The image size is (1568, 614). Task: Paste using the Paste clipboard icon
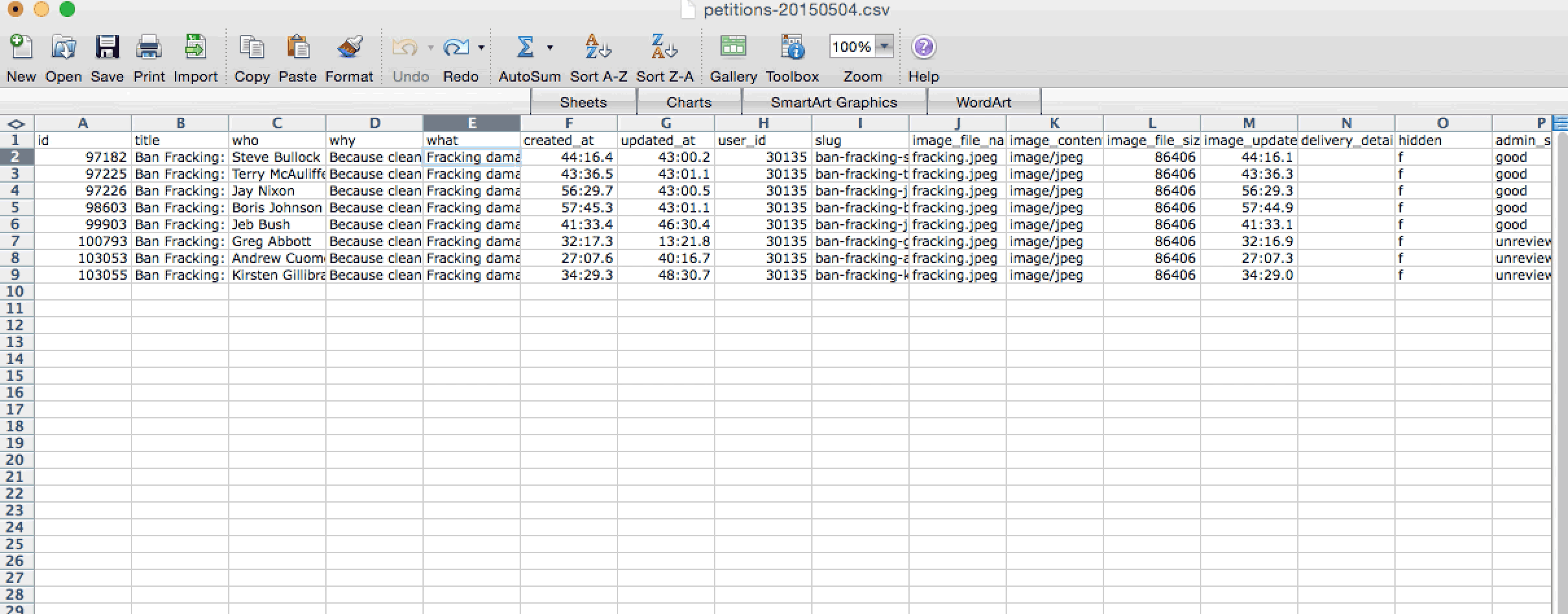298,47
